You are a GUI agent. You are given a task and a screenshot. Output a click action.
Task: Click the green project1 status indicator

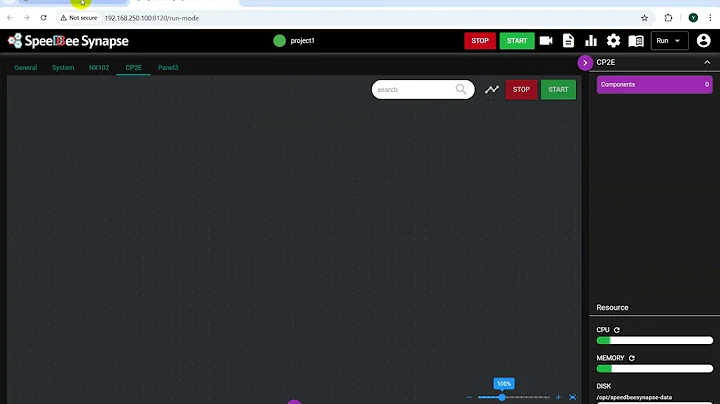click(x=279, y=41)
